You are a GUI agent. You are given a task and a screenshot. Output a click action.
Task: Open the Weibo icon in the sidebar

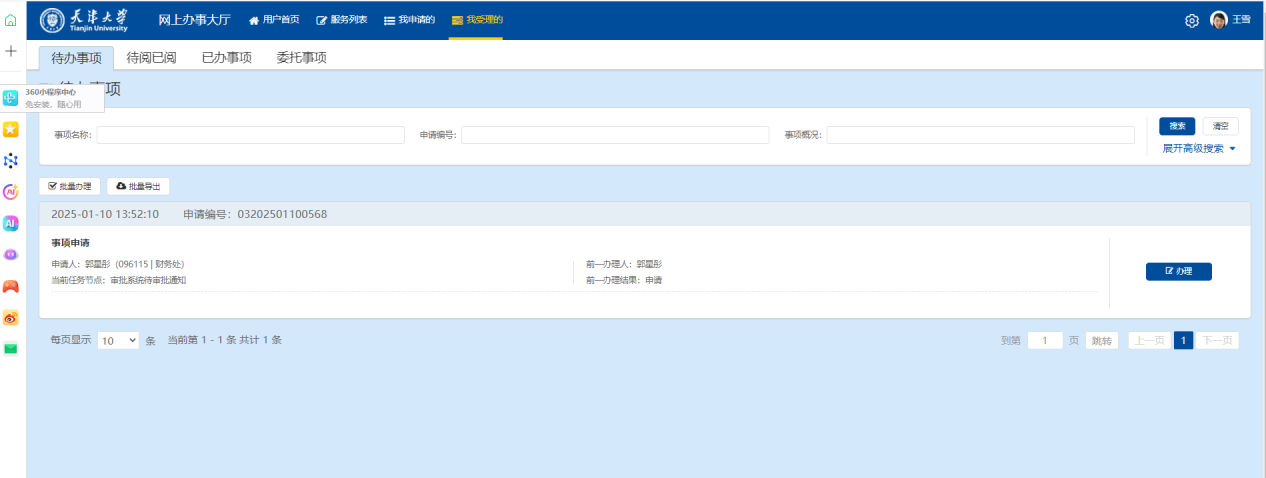click(11, 317)
